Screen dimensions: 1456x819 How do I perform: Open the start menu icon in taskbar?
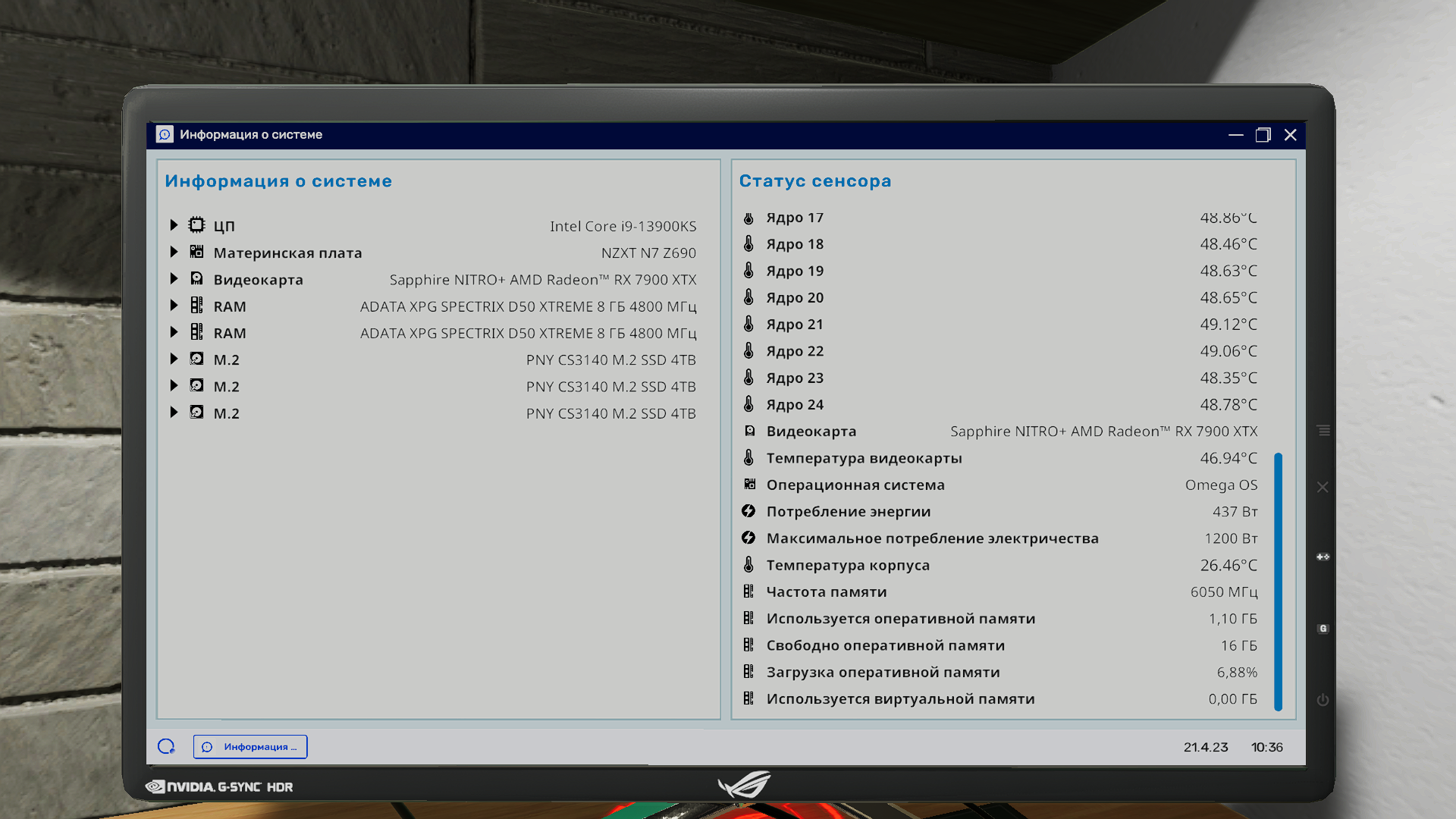pos(166,746)
